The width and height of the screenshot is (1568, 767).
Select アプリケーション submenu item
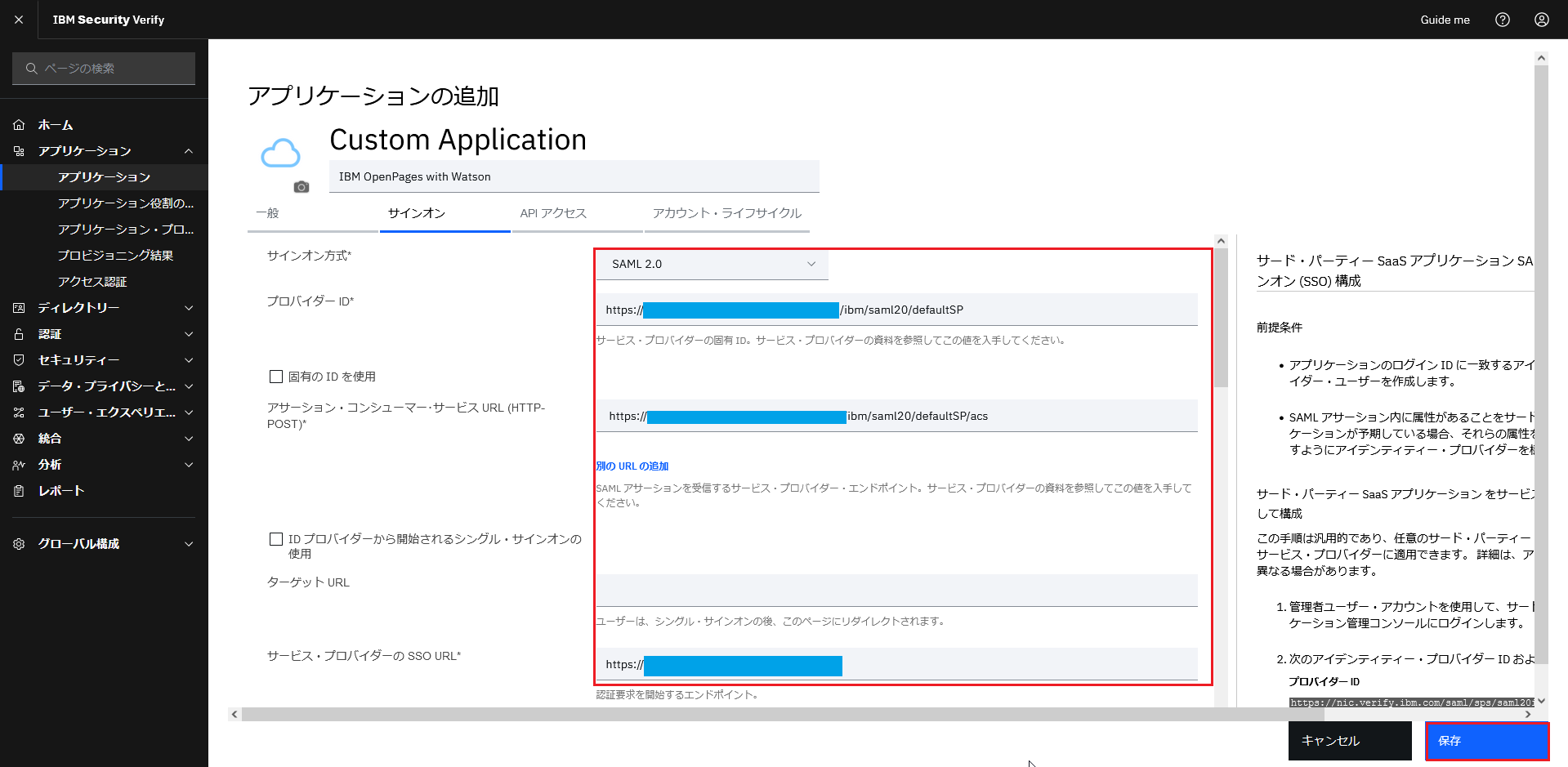click(104, 177)
